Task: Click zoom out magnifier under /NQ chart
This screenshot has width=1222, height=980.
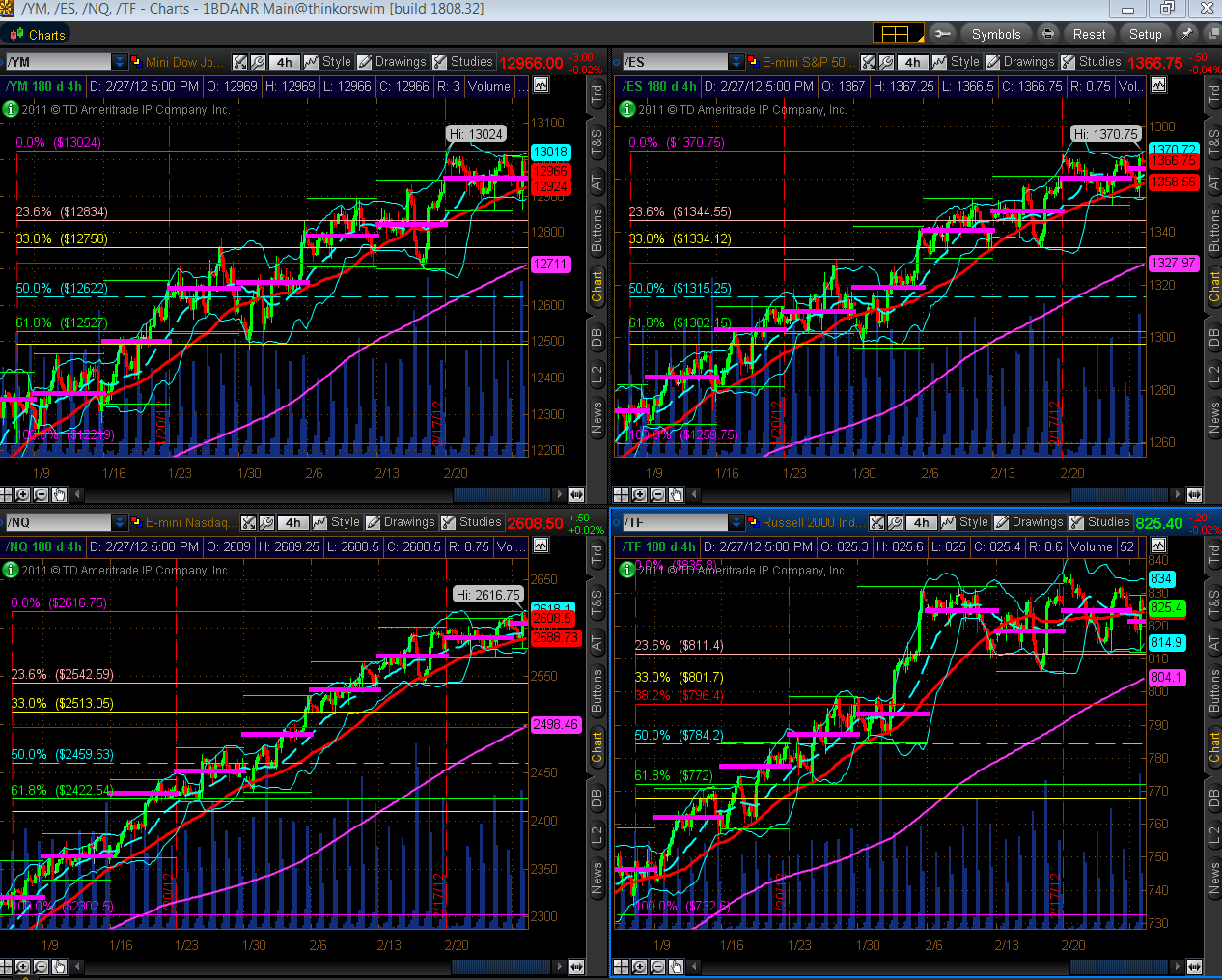Action: coord(41,966)
